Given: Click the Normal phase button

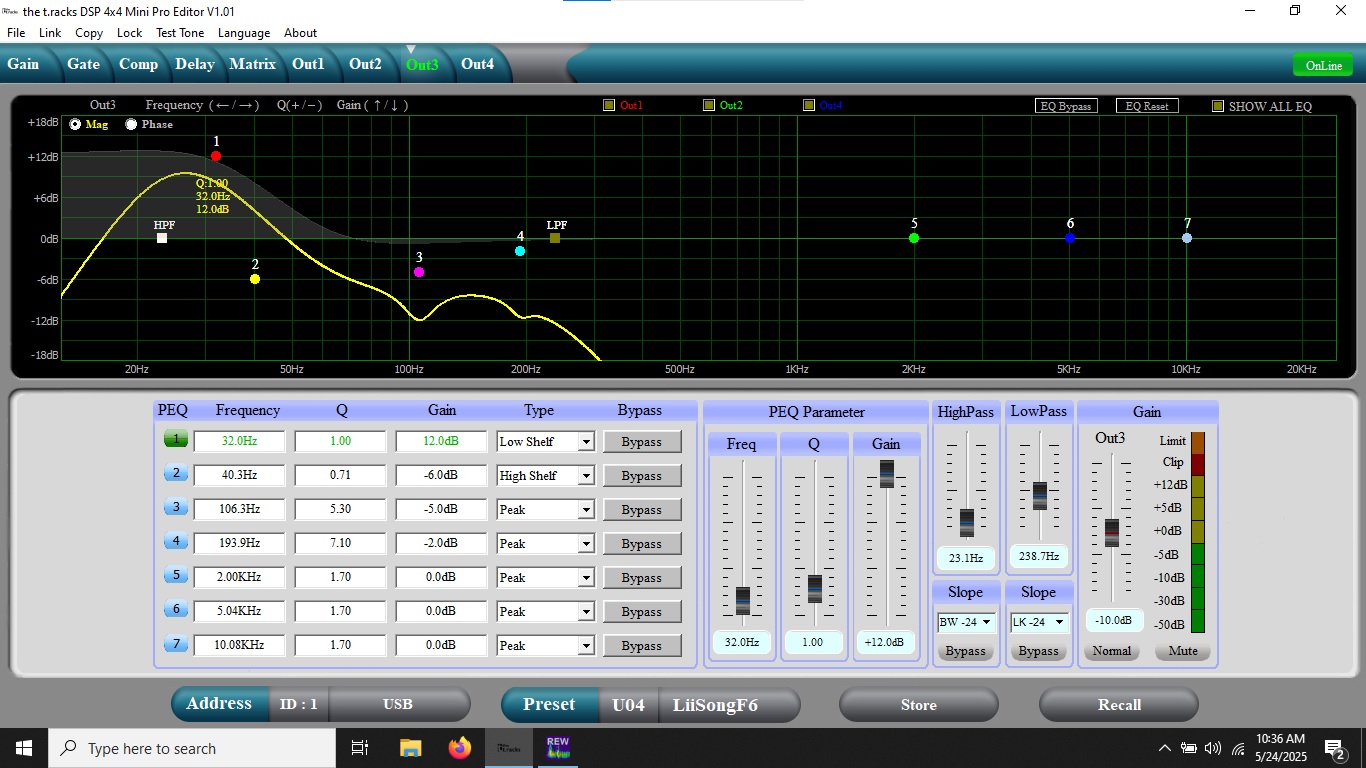Looking at the screenshot, I should 1111,651.
